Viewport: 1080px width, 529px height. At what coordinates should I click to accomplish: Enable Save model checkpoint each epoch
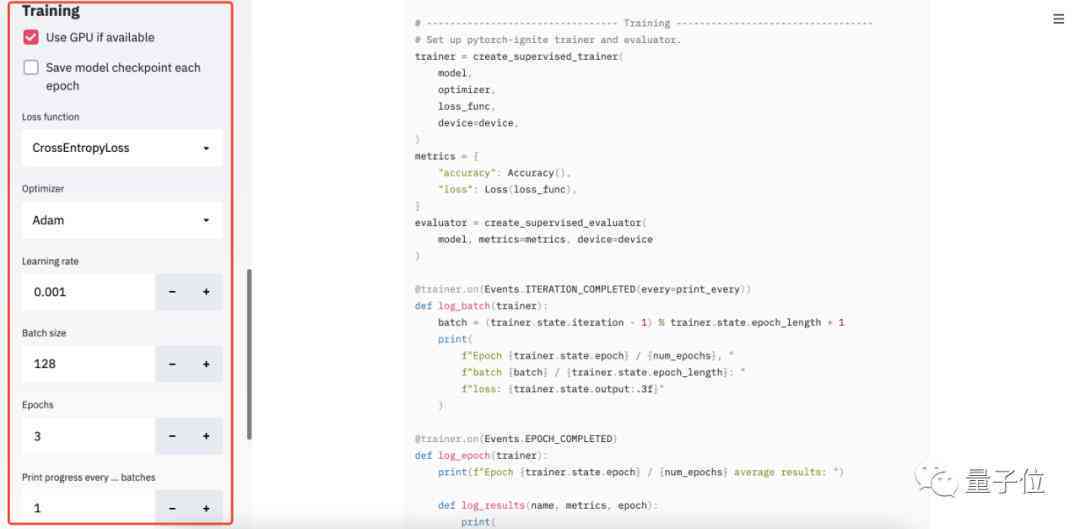pos(31,68)
